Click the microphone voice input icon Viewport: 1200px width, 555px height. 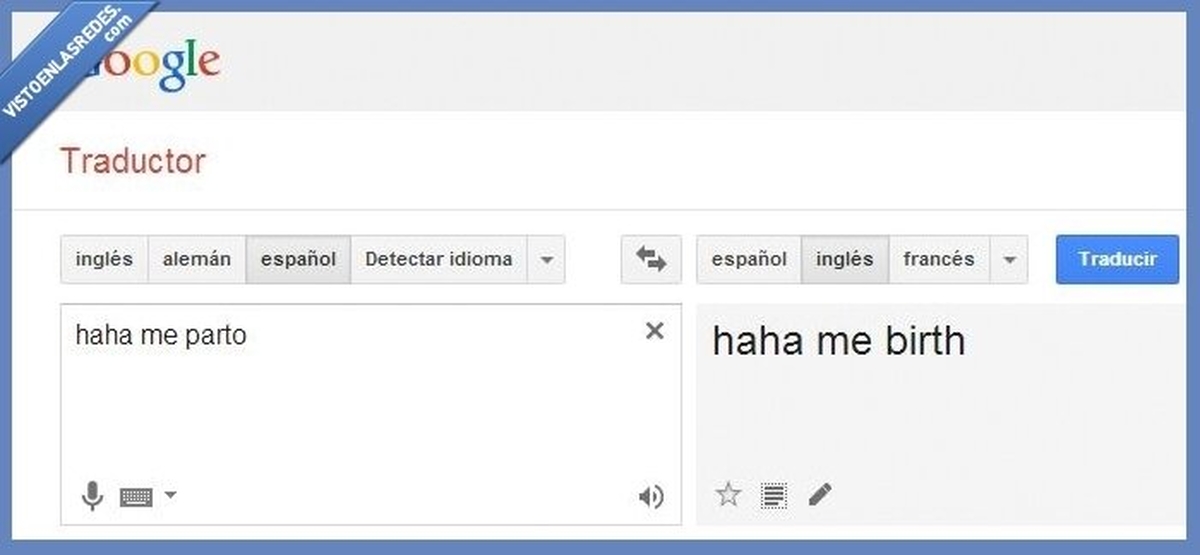(92, 495)
